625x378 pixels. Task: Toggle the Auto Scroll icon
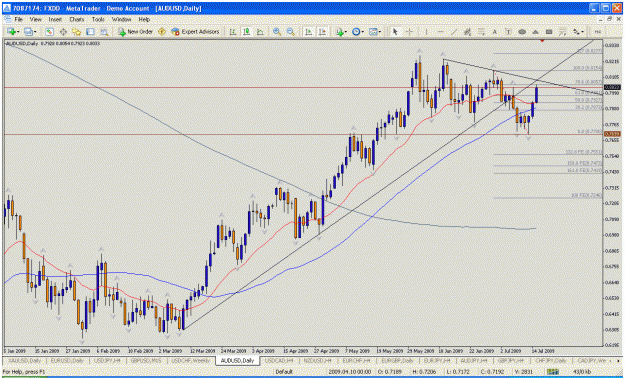(x=308, y=32)
